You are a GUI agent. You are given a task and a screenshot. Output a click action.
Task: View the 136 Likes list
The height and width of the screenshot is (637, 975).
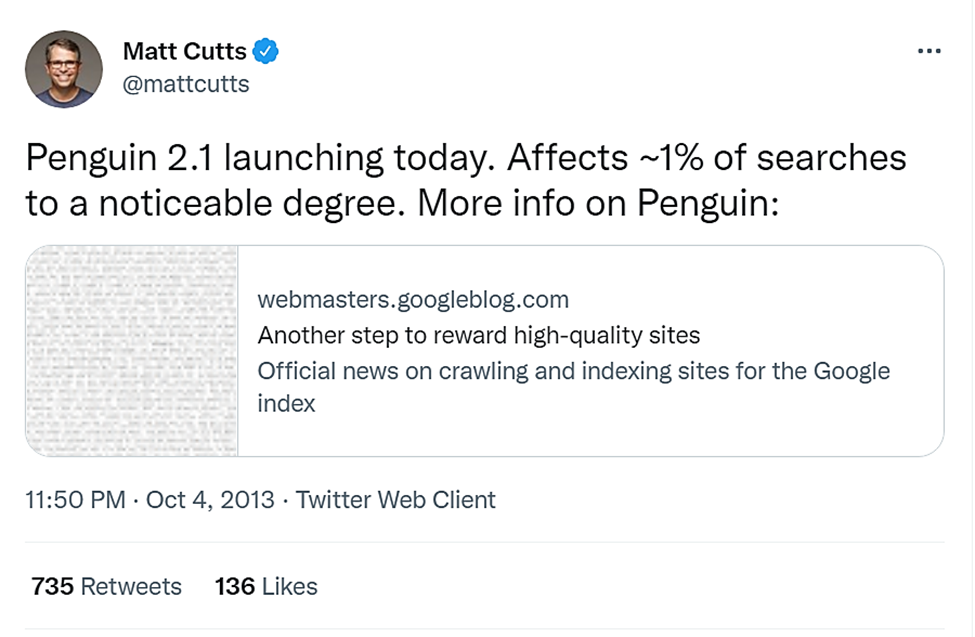point(266,586)
